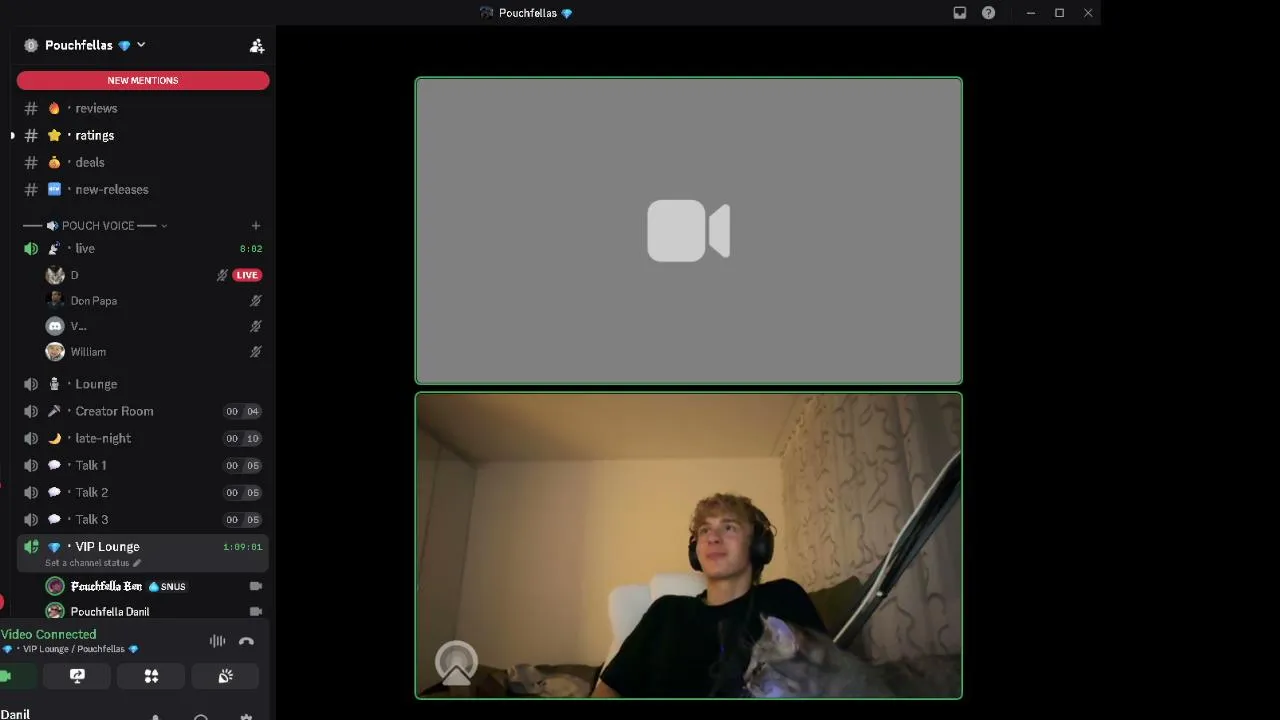The height and width of the screenshot is (720, 1280).
Task: Share your screen
Action: [x=77, y=677]
